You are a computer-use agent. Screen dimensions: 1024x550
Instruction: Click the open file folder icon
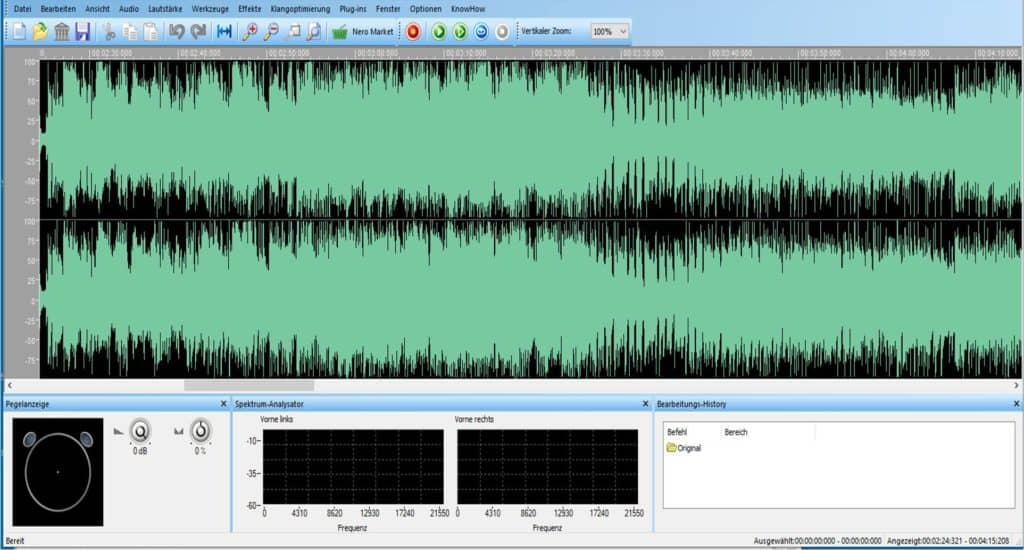tap(40, 32)
